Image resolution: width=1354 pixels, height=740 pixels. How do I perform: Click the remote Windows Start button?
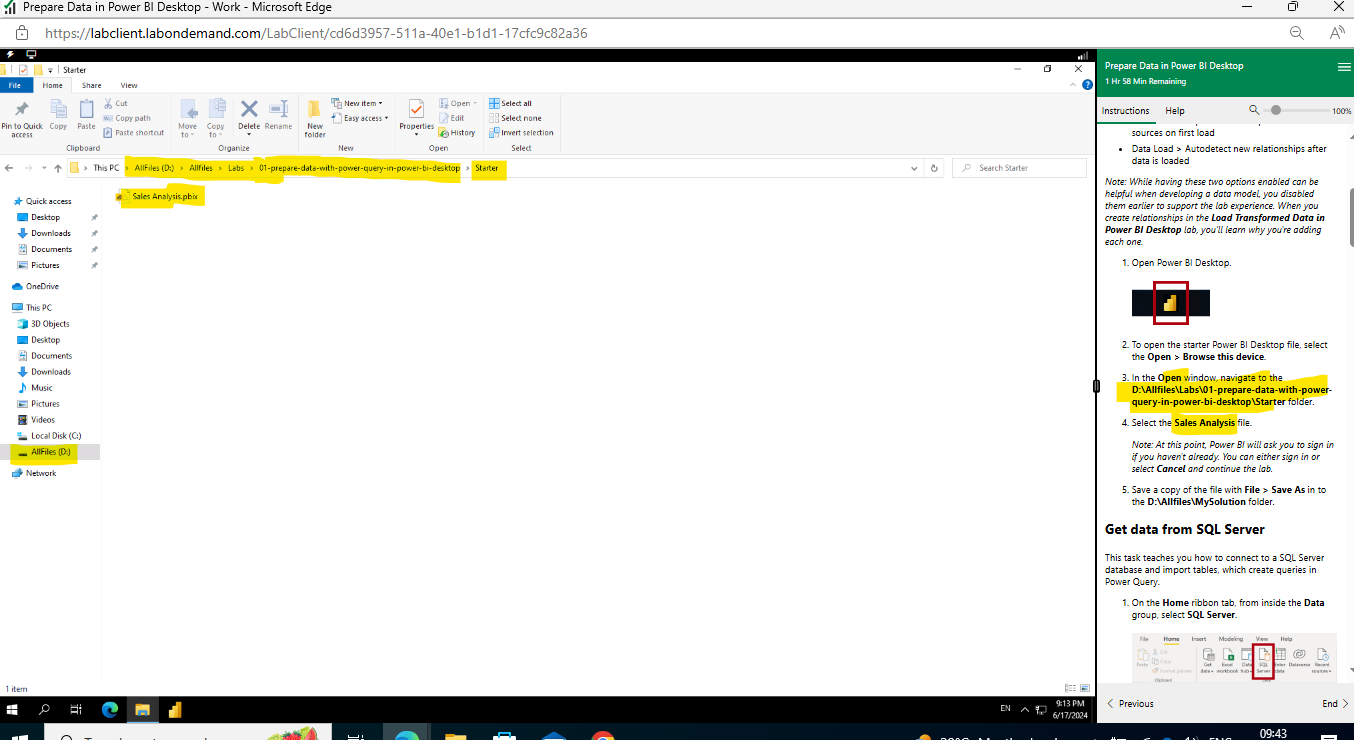click(x=12, y=709)
